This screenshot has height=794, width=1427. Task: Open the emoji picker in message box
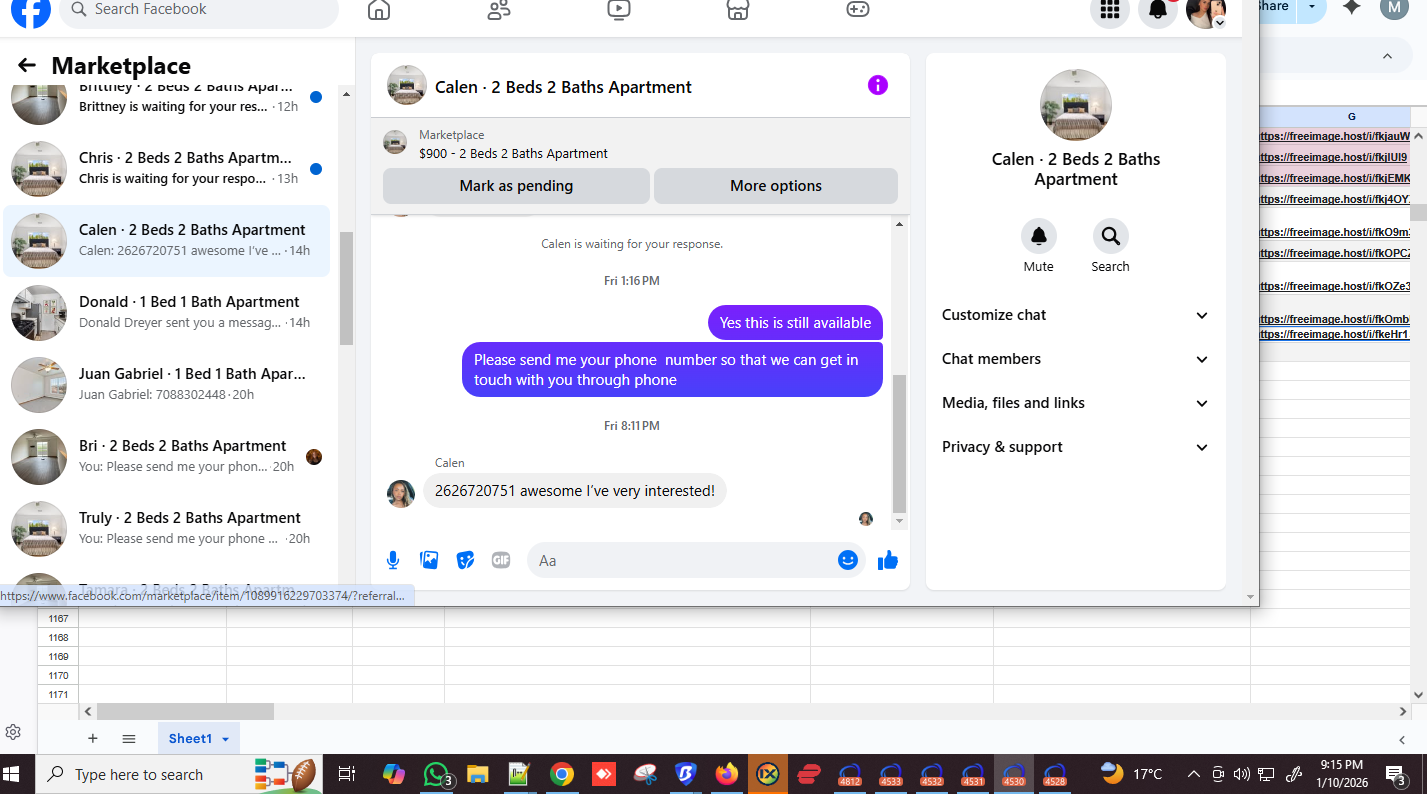click(x=848, y=560)
